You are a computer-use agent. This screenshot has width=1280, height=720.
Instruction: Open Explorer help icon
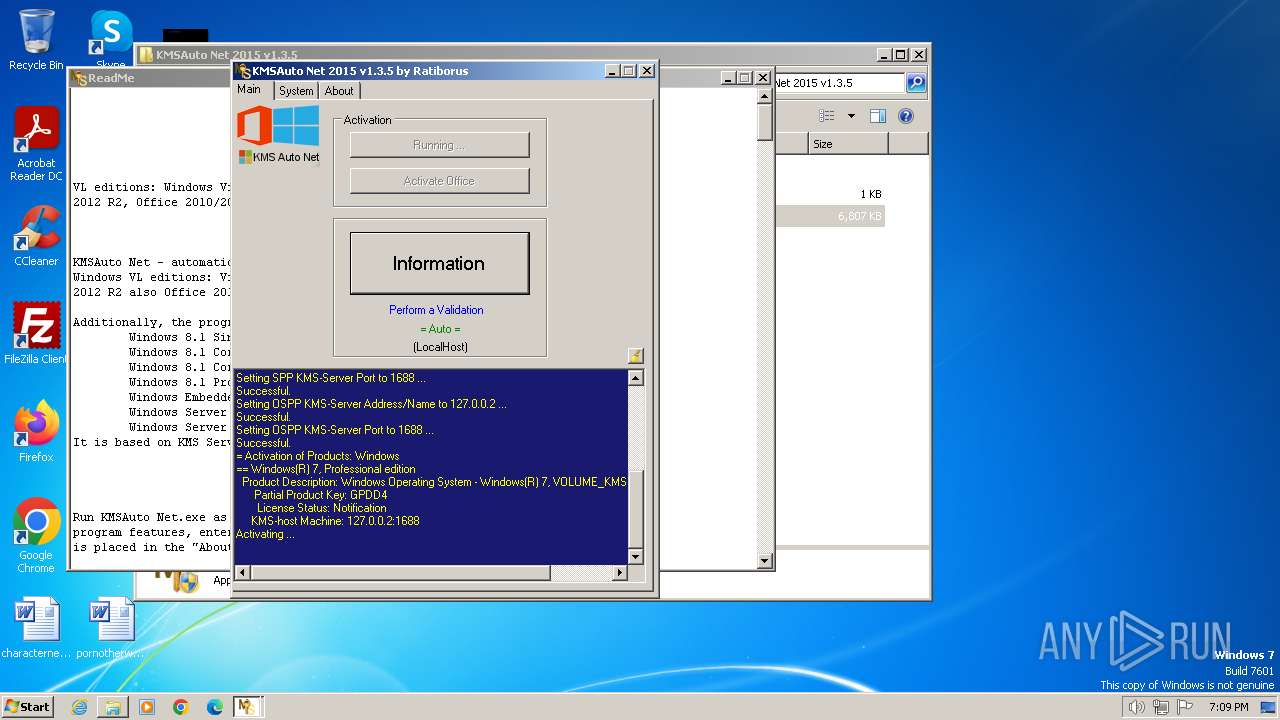click(x=906, y=116)
